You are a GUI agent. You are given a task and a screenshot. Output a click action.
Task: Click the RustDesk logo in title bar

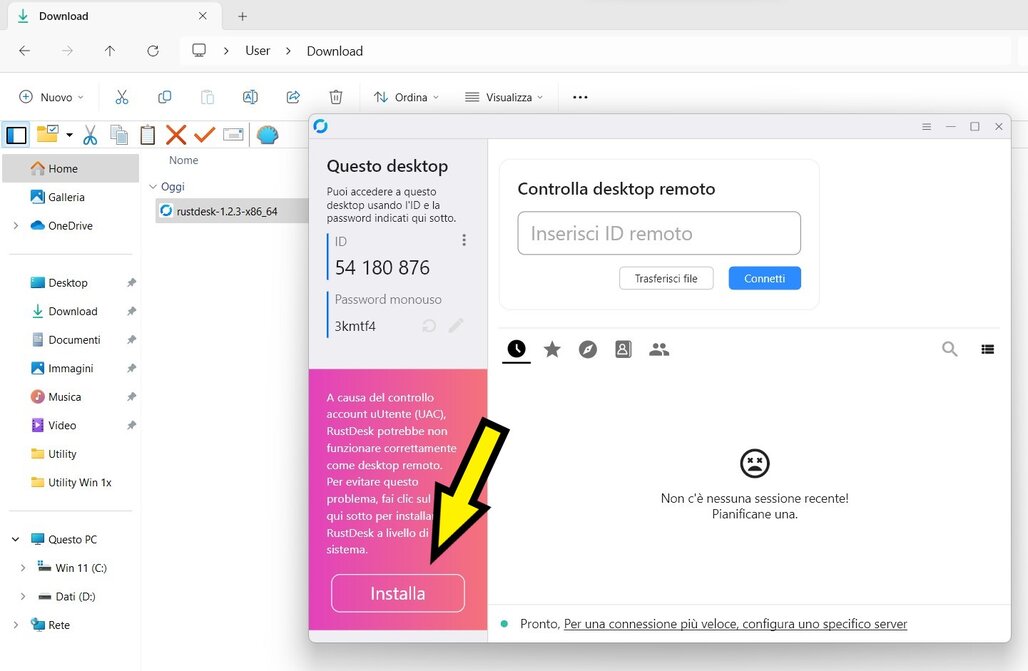coord(321,126)
